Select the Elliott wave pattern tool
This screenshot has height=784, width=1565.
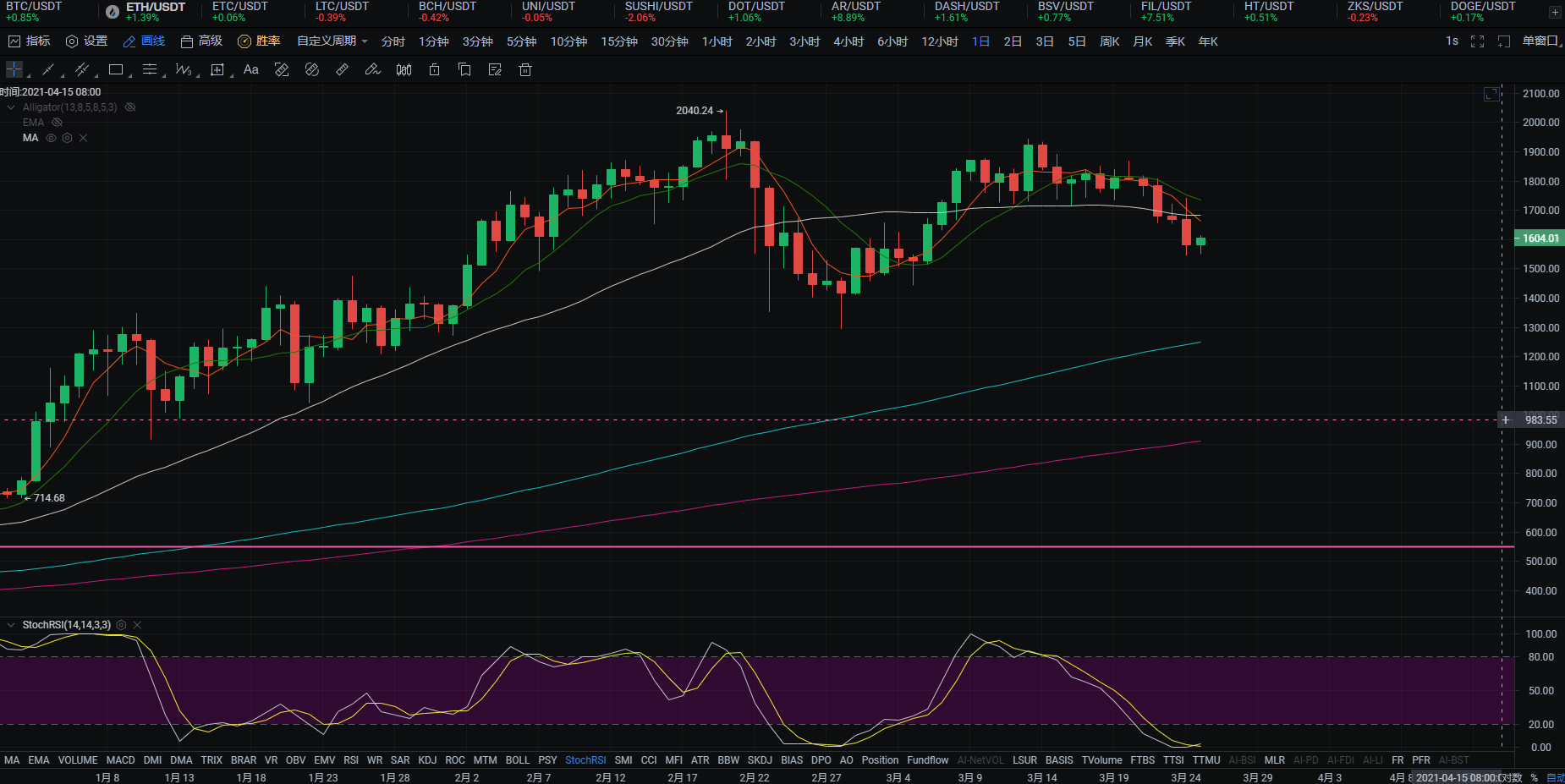(x=184, y=69)
